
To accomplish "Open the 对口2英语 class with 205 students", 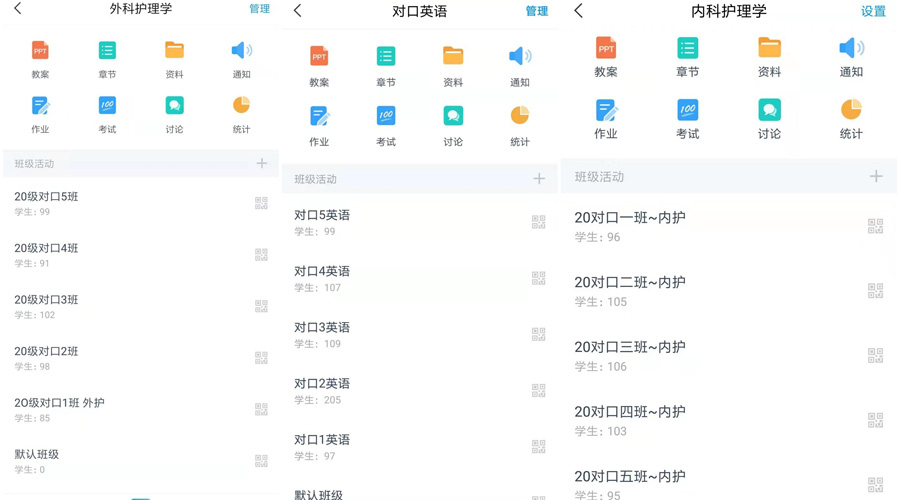I will tap(322, 390).
